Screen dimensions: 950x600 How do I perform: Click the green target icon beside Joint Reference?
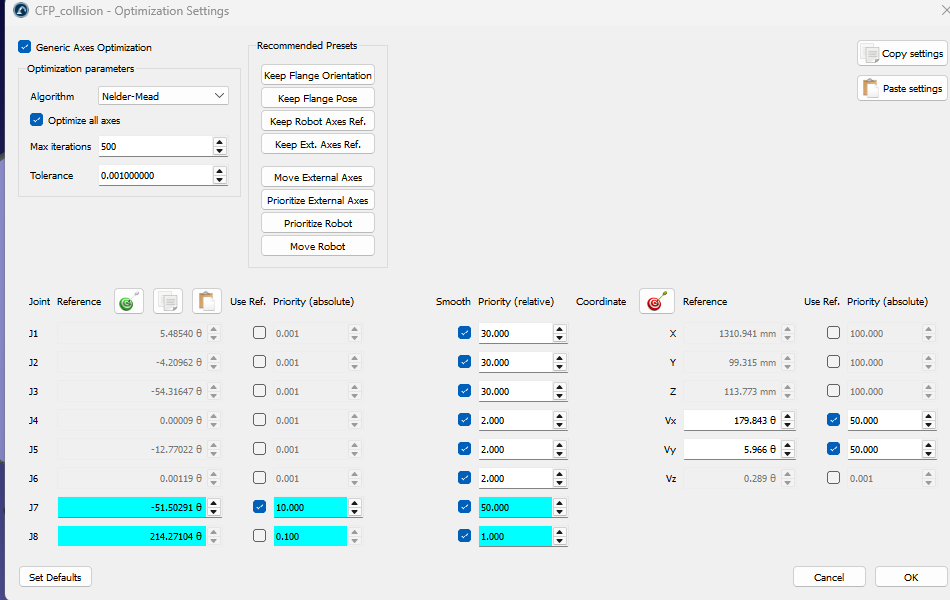click(129, 301)
